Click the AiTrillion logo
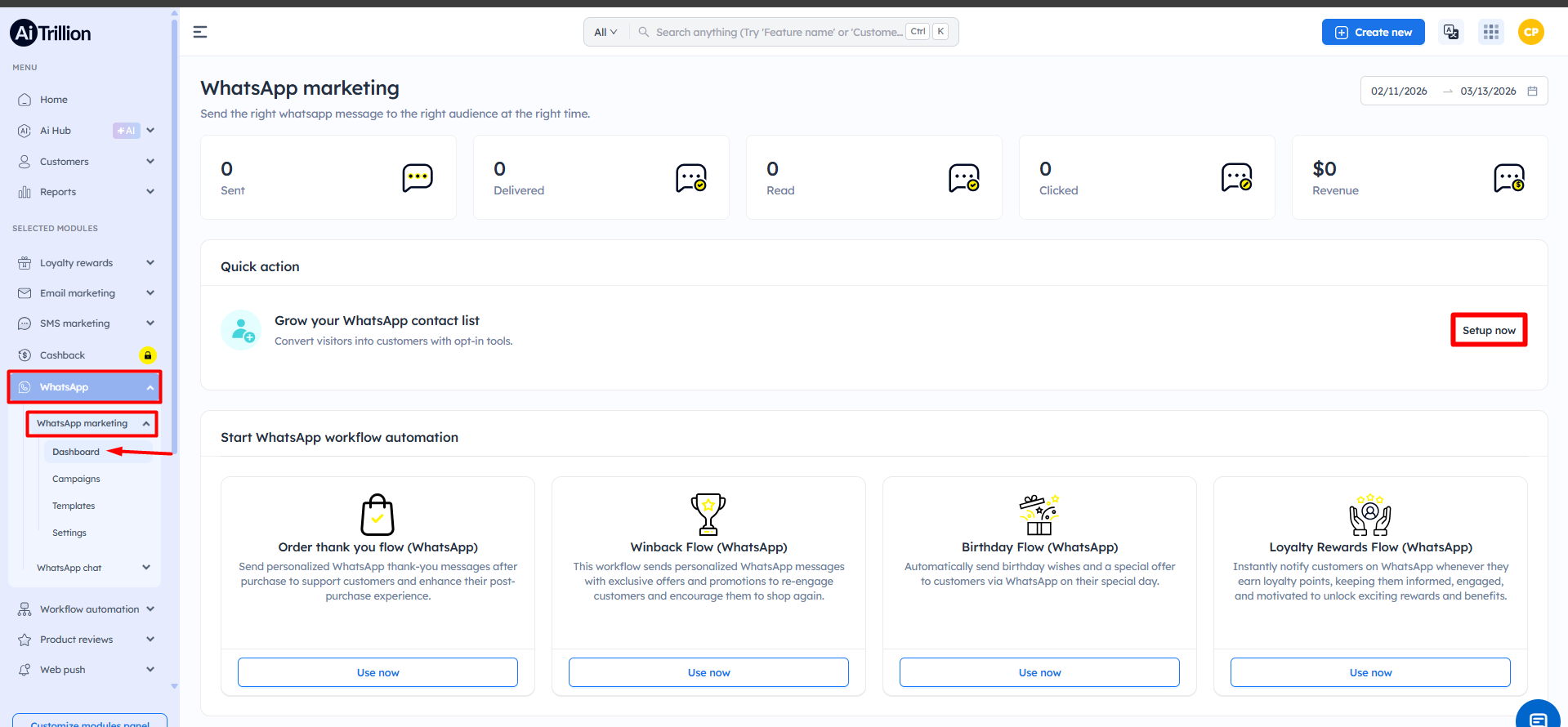 coord(51,33)
